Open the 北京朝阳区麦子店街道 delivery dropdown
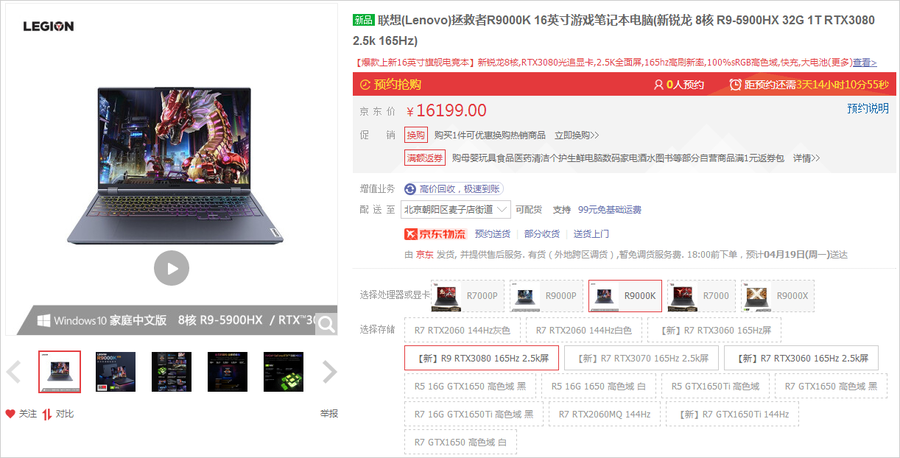Image resolution: width=900 pixels, height=458 pixels. pyautogui.click(x=455, y=210)
